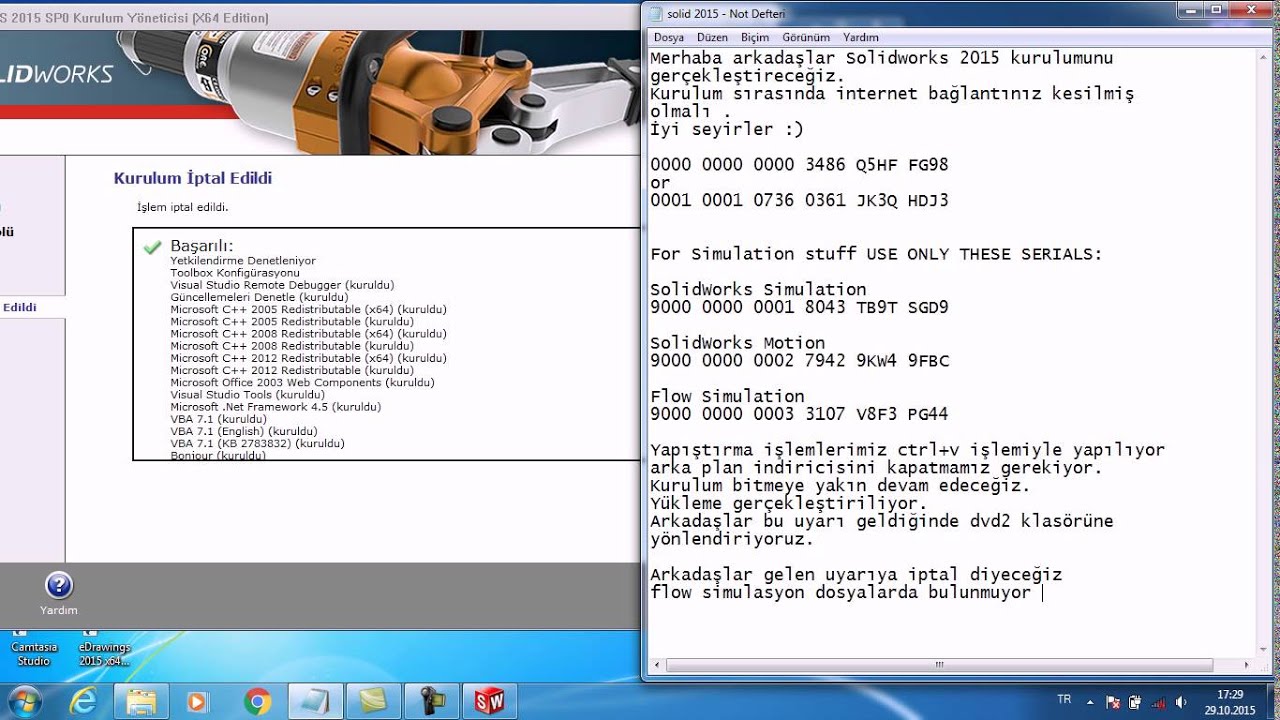Click 'For Simulation stuff USE ONLY THESE SERIALS:' line

[876, 254]
